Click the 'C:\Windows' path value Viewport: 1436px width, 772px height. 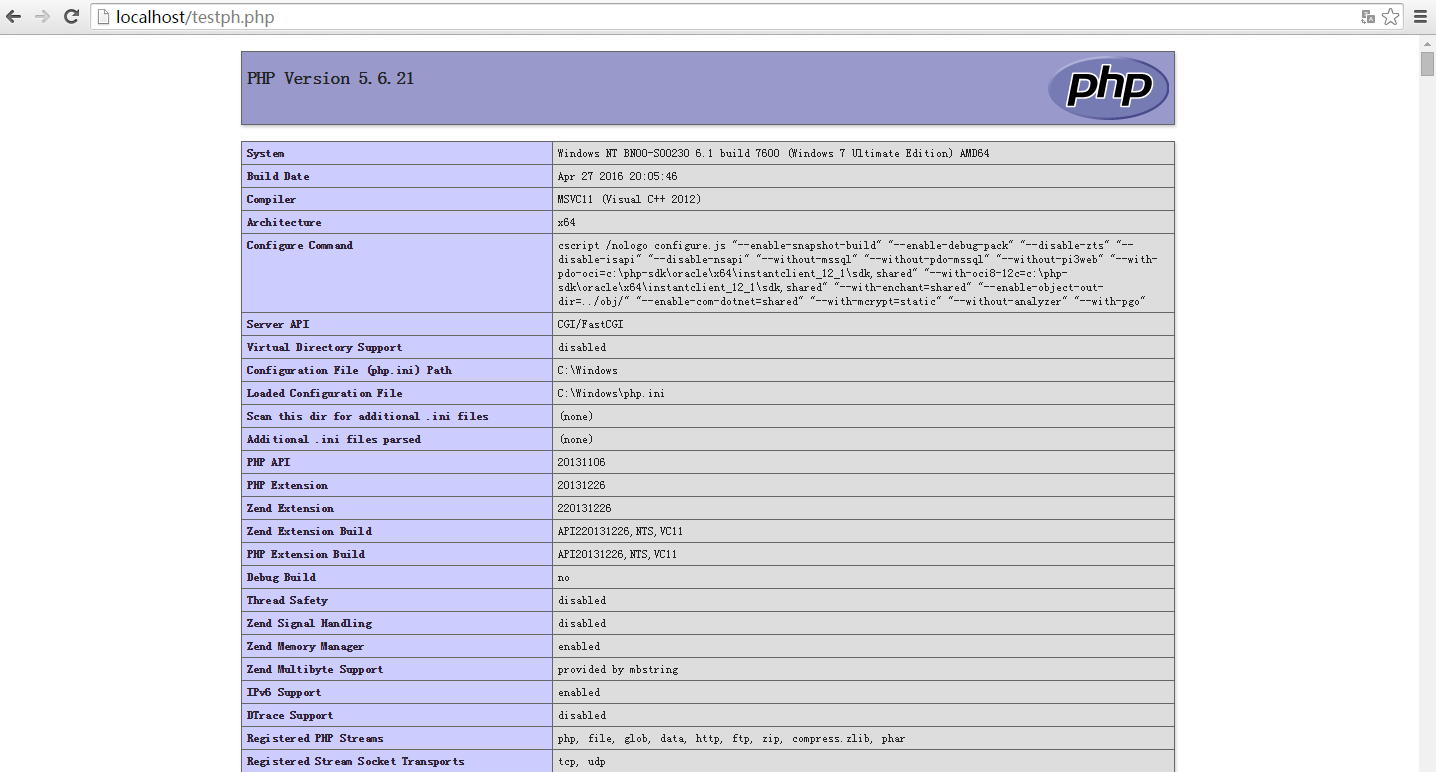(x=588, y=370)
